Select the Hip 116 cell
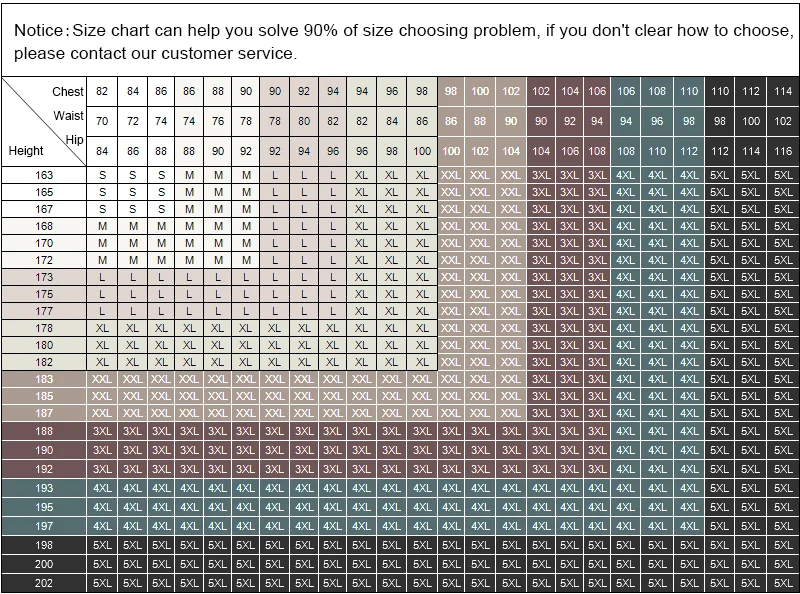The width and height of the screenshot is (800, 594). [783, 151]
